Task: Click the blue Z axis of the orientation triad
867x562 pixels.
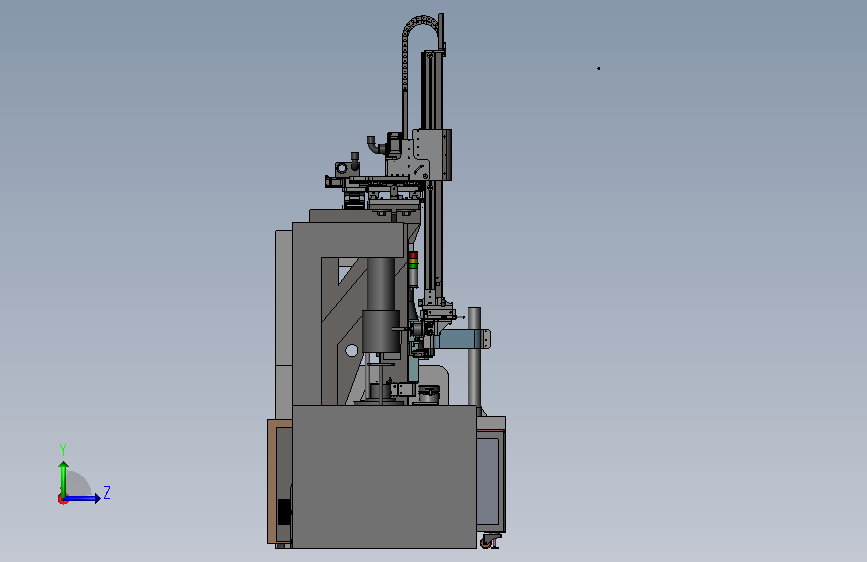Action: 83,498
